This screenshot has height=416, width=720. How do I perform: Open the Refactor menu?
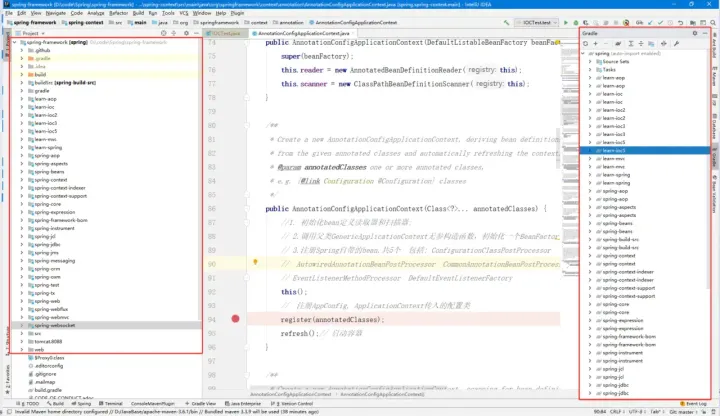tap(118, 13)
